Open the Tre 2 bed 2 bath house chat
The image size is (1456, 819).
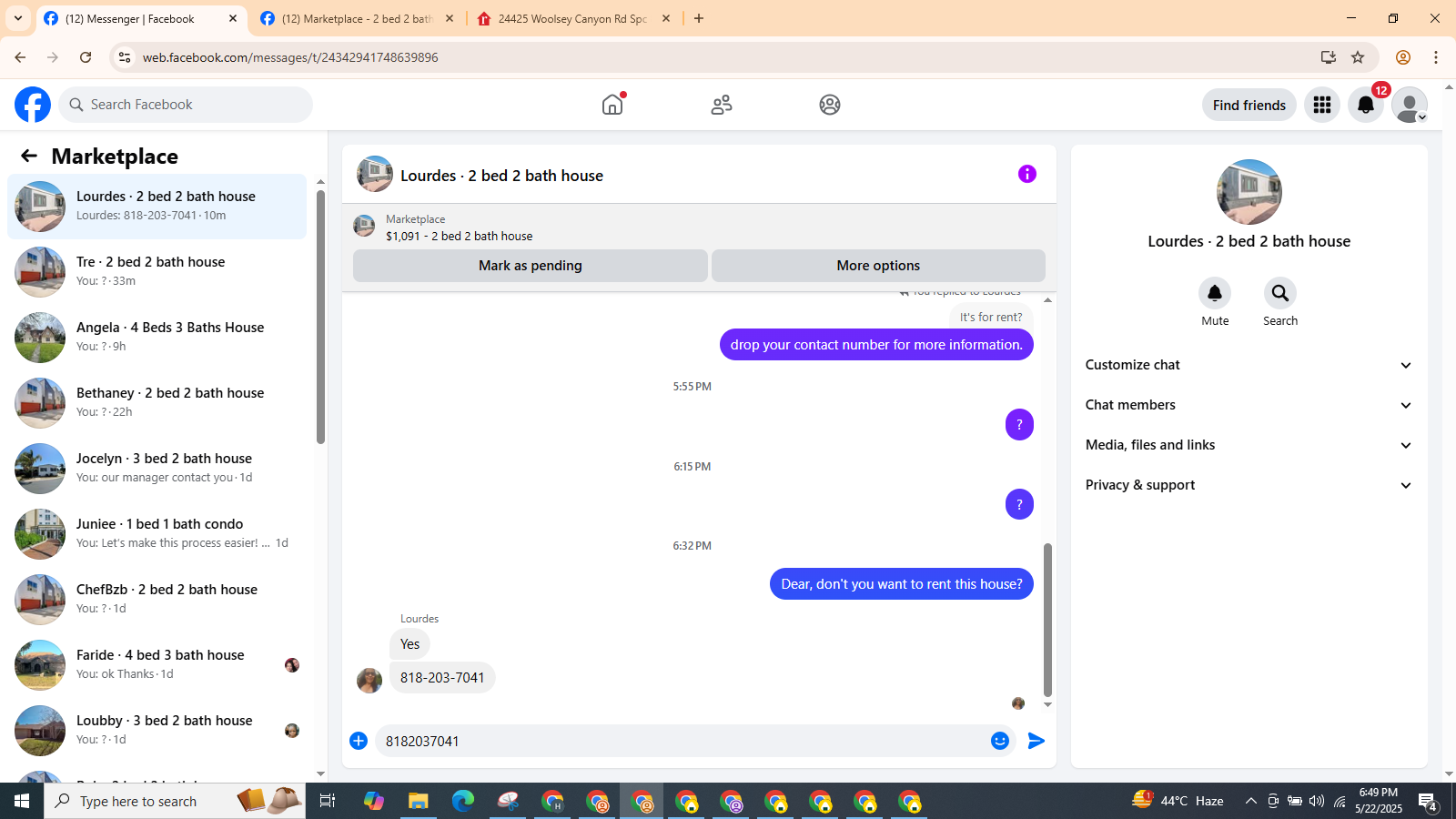157,272
